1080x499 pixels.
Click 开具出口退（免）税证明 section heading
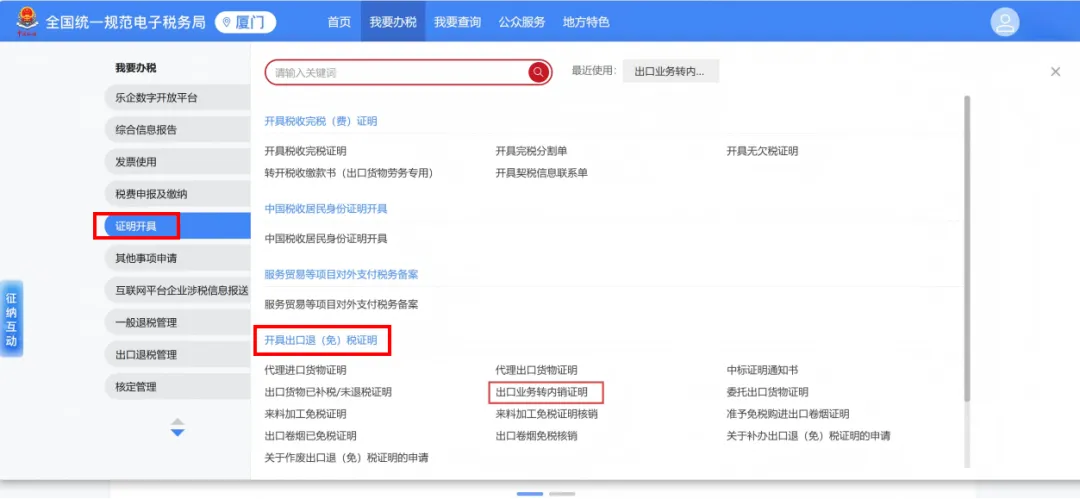click(321, 340)
